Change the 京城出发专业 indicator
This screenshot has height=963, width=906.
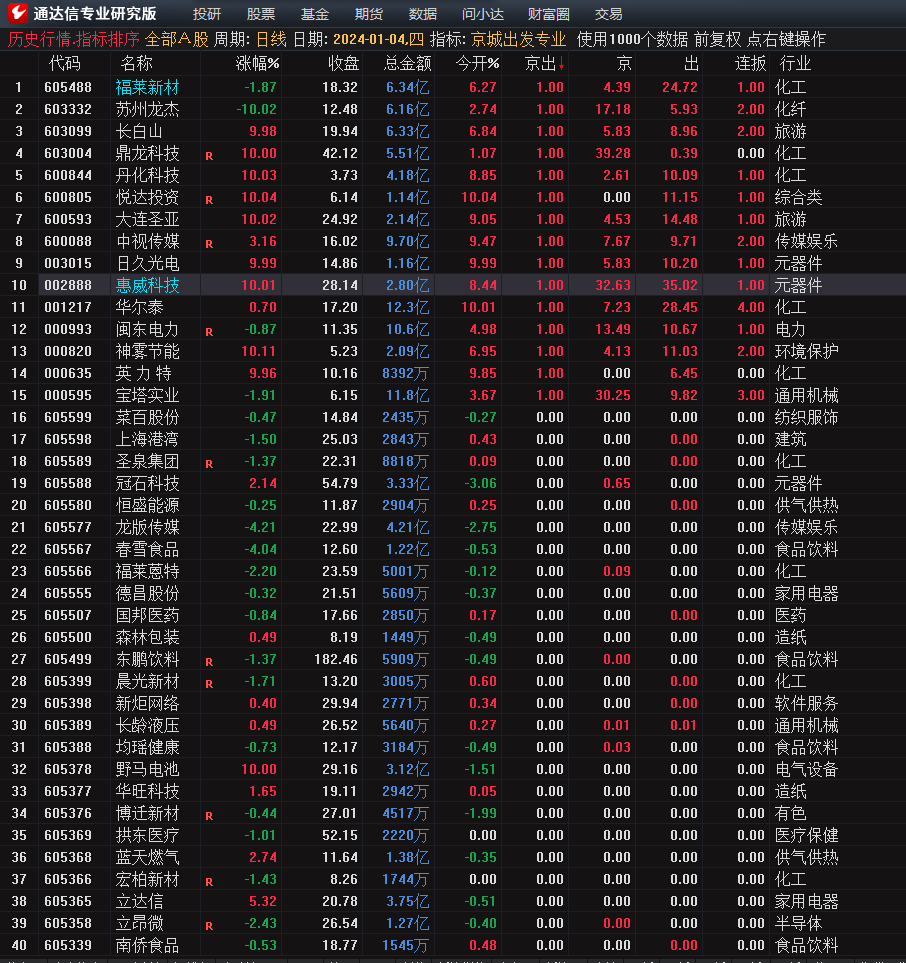point(518,40)
